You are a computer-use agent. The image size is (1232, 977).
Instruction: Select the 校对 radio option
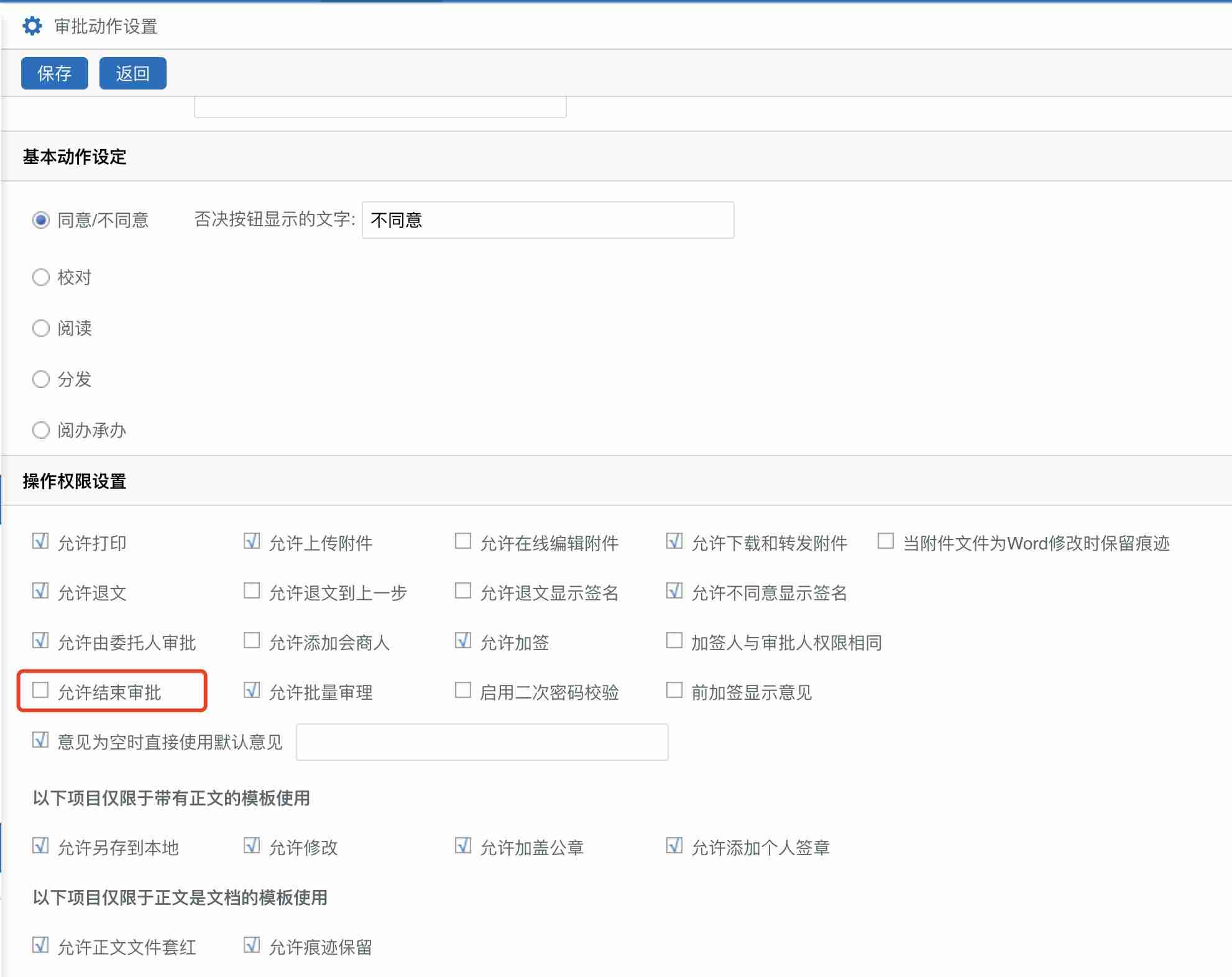(x=41, y=277)
